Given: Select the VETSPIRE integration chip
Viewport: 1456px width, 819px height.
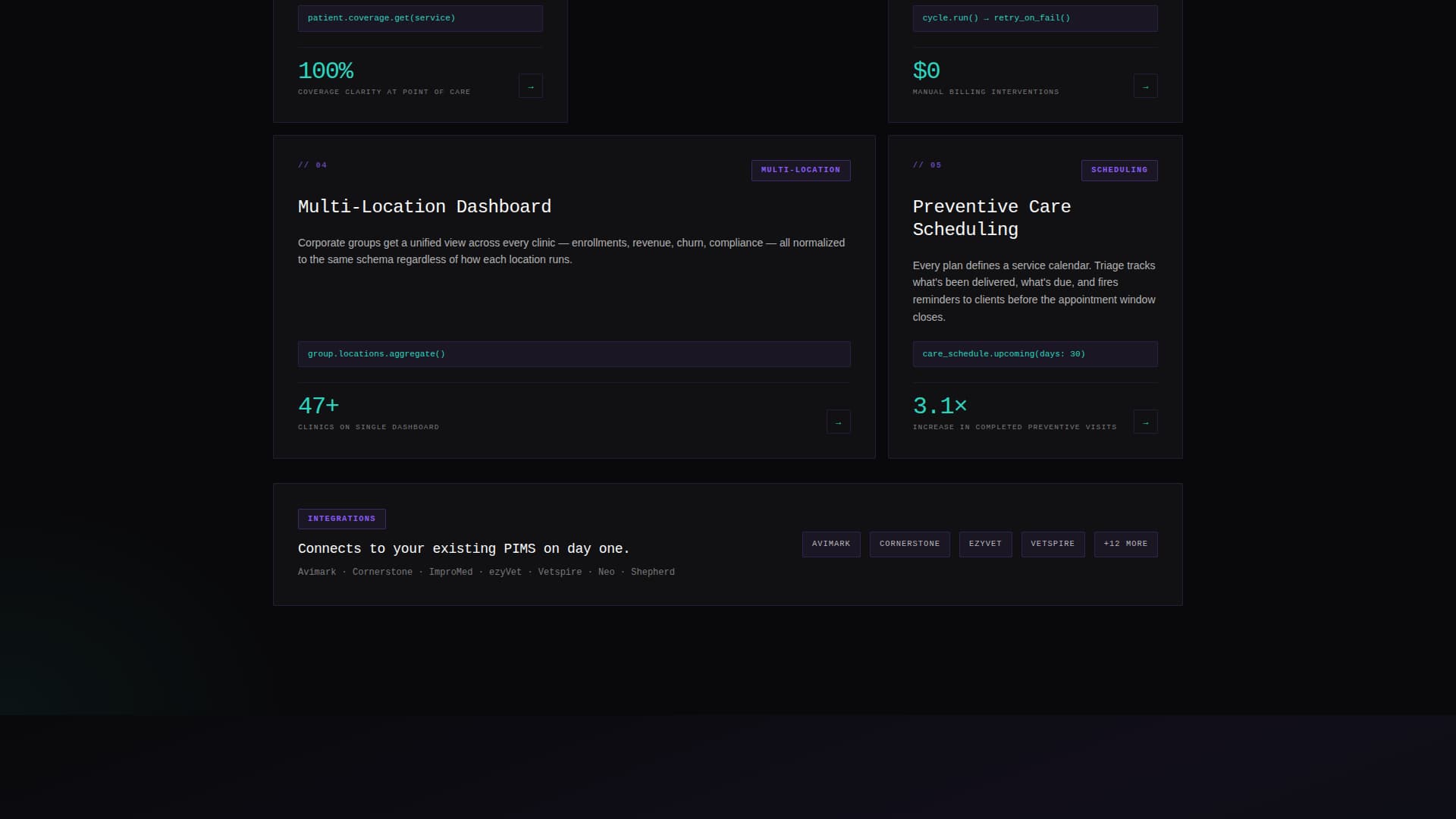Looking at the screenshot, I should coord(1053,544).
